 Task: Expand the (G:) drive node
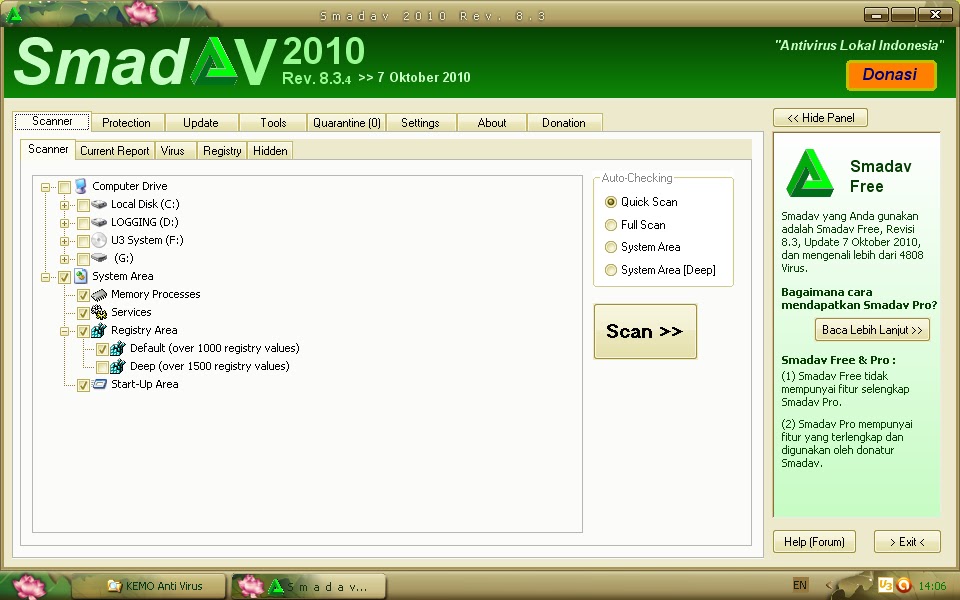point(64,259)
